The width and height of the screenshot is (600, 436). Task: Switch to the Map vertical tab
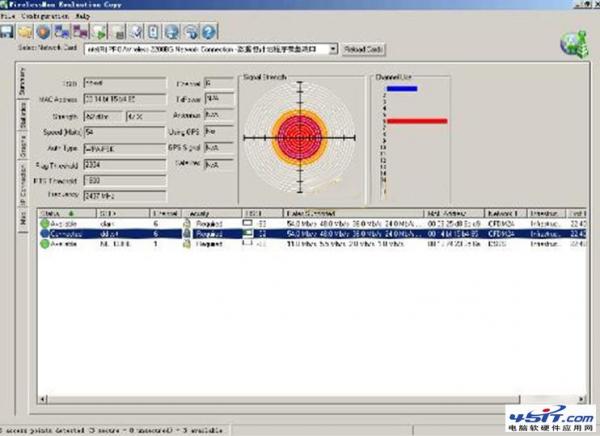(23, 219)
